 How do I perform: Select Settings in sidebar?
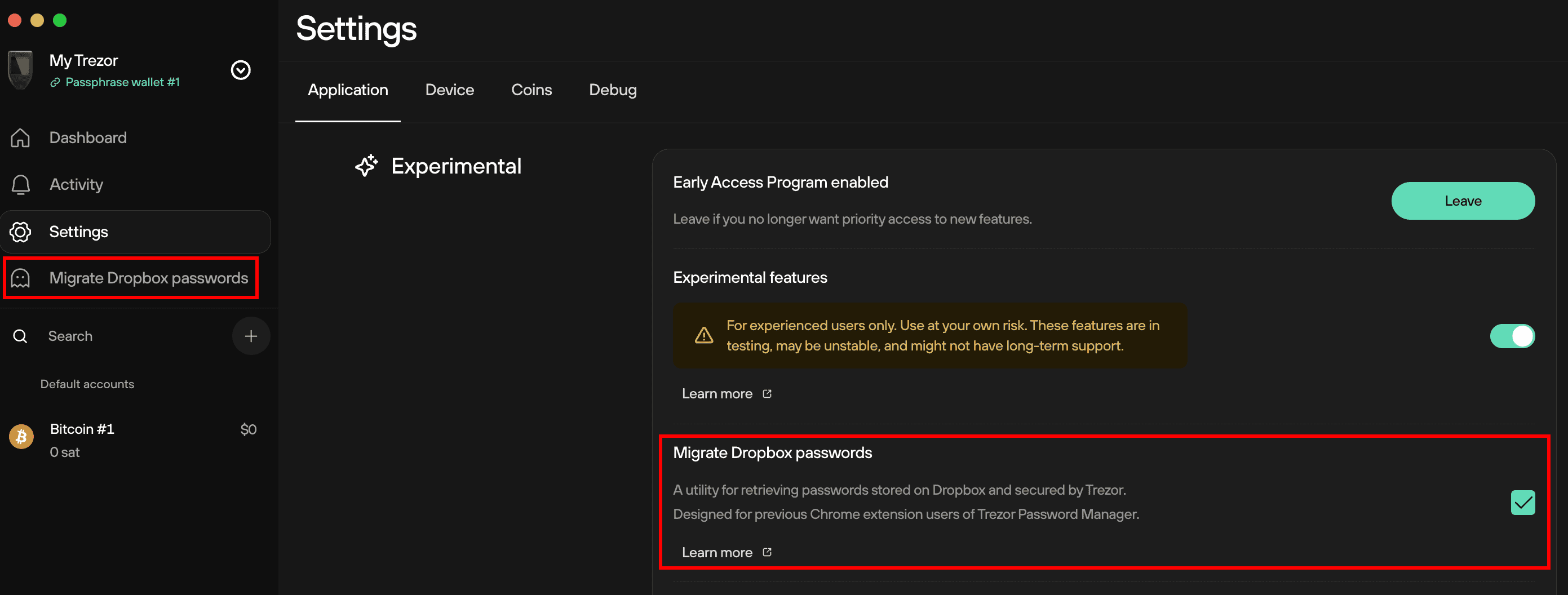[135, 232]
